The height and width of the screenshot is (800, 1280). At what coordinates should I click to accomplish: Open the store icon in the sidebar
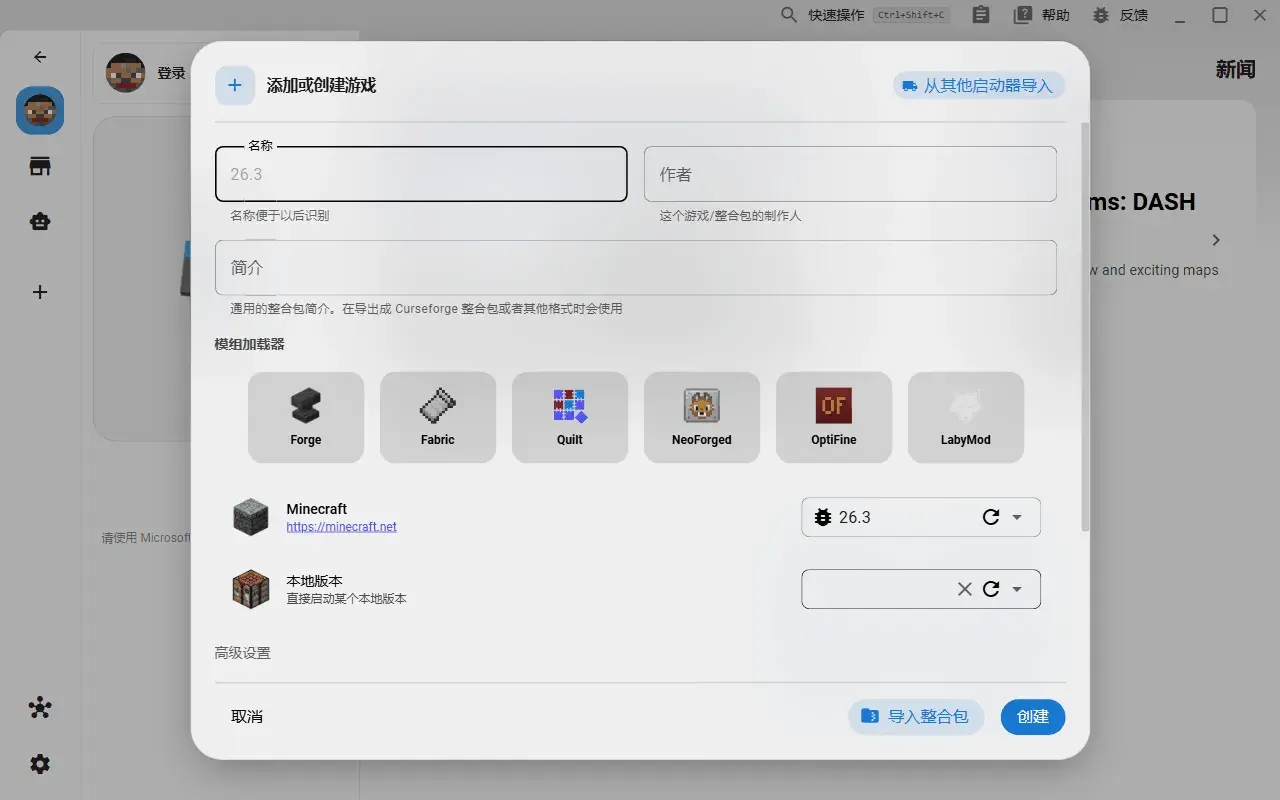[x=40, y=166]
